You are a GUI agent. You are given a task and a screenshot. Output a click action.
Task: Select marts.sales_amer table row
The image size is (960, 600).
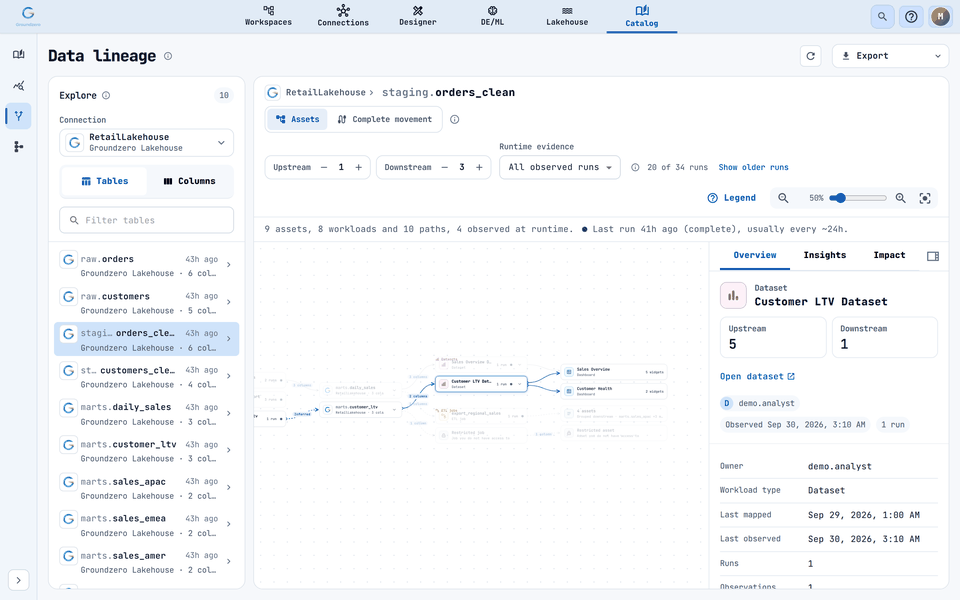pyautogui.click(x=146, y=562)
